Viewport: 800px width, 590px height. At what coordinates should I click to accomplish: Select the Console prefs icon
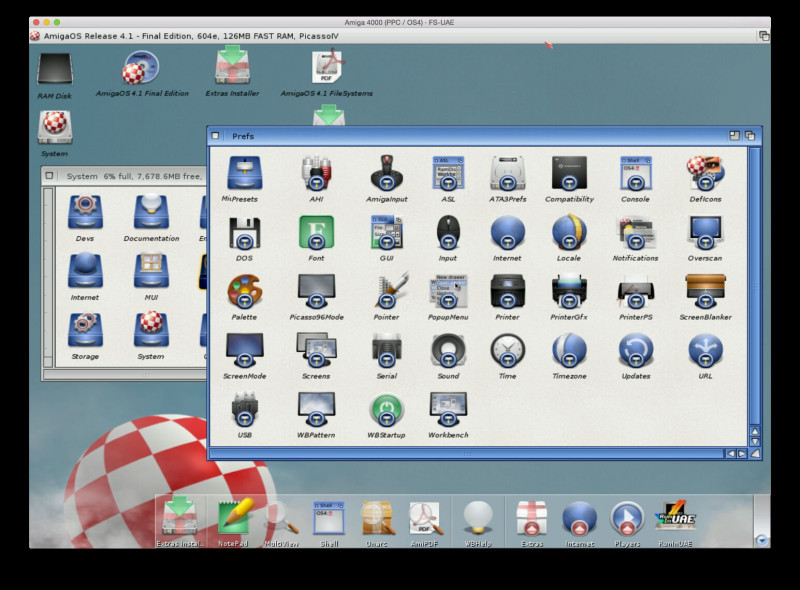(x=635, y=174)
